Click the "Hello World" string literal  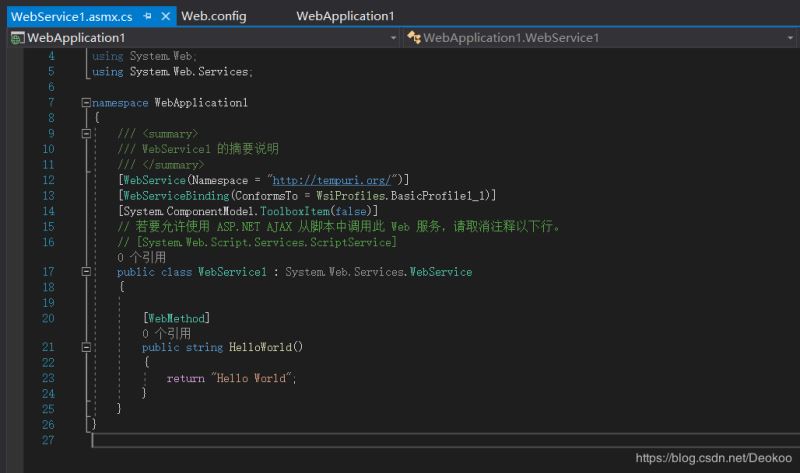(252, 378)
